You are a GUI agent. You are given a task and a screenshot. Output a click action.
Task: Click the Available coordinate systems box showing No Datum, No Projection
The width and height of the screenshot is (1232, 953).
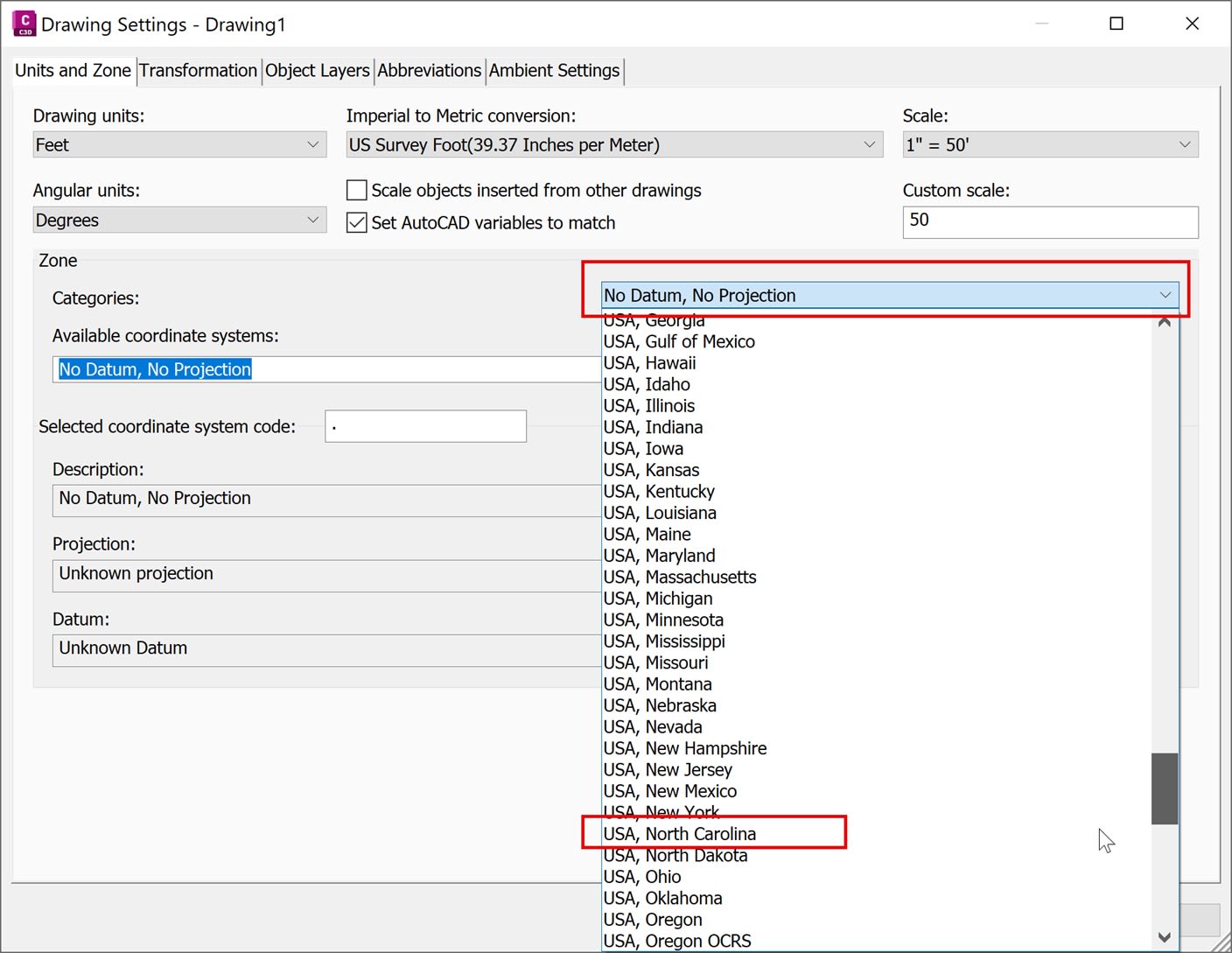pyautogui.click(x=326, y=369)
